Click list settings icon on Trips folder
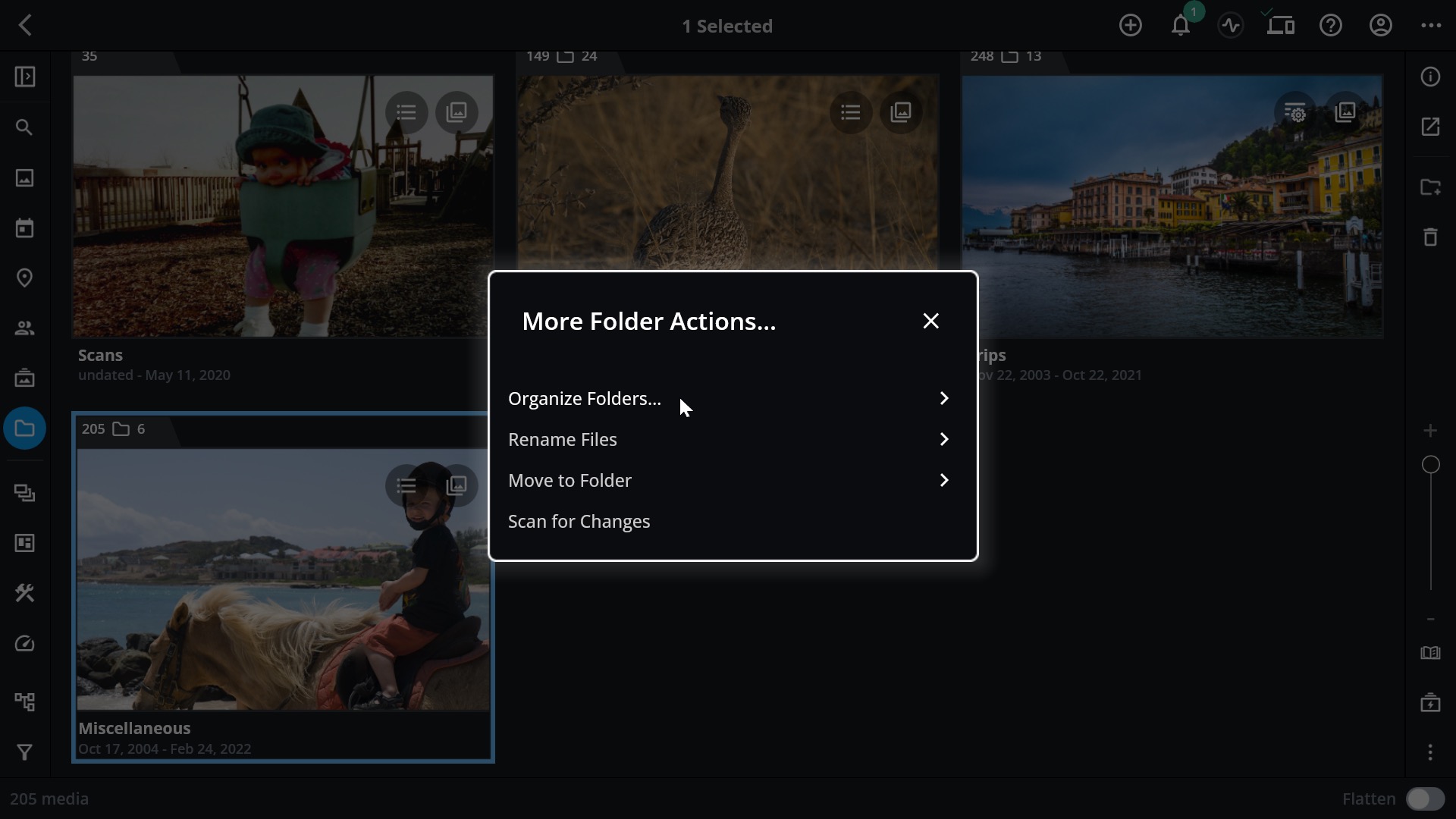 point(1295,112)
